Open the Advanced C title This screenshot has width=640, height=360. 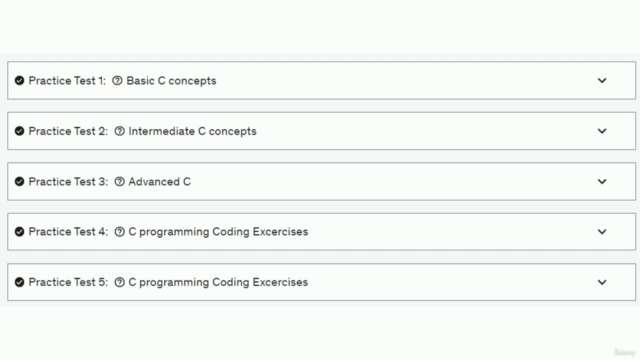(x=159, y=182)
